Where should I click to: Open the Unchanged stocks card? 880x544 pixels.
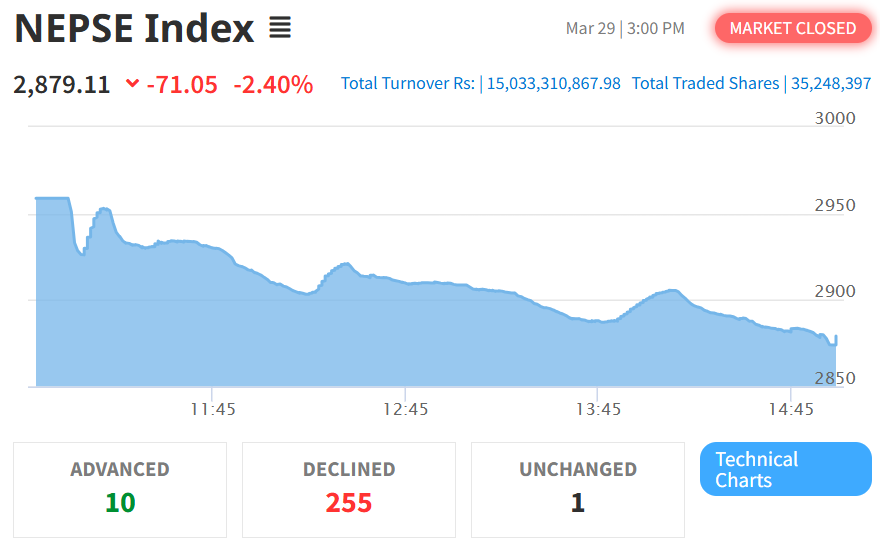point(577,489)
